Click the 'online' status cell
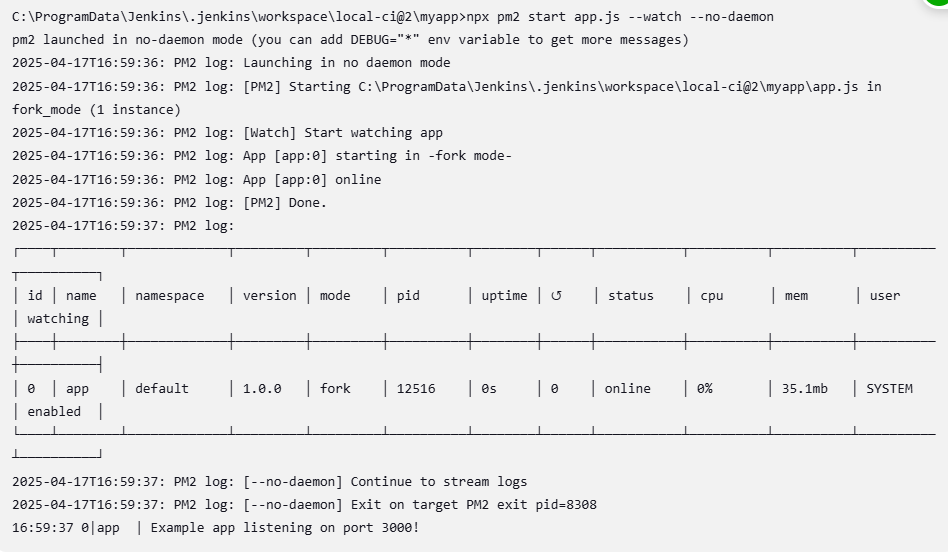The image size is (948, 552). 628,389
